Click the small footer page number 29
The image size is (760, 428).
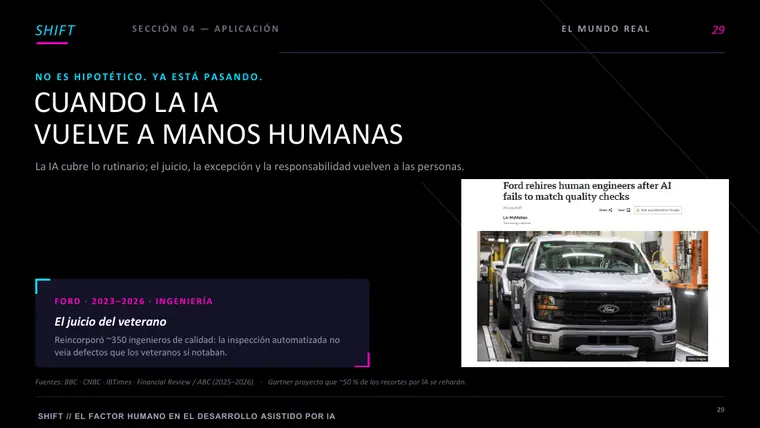coord(720,410)
